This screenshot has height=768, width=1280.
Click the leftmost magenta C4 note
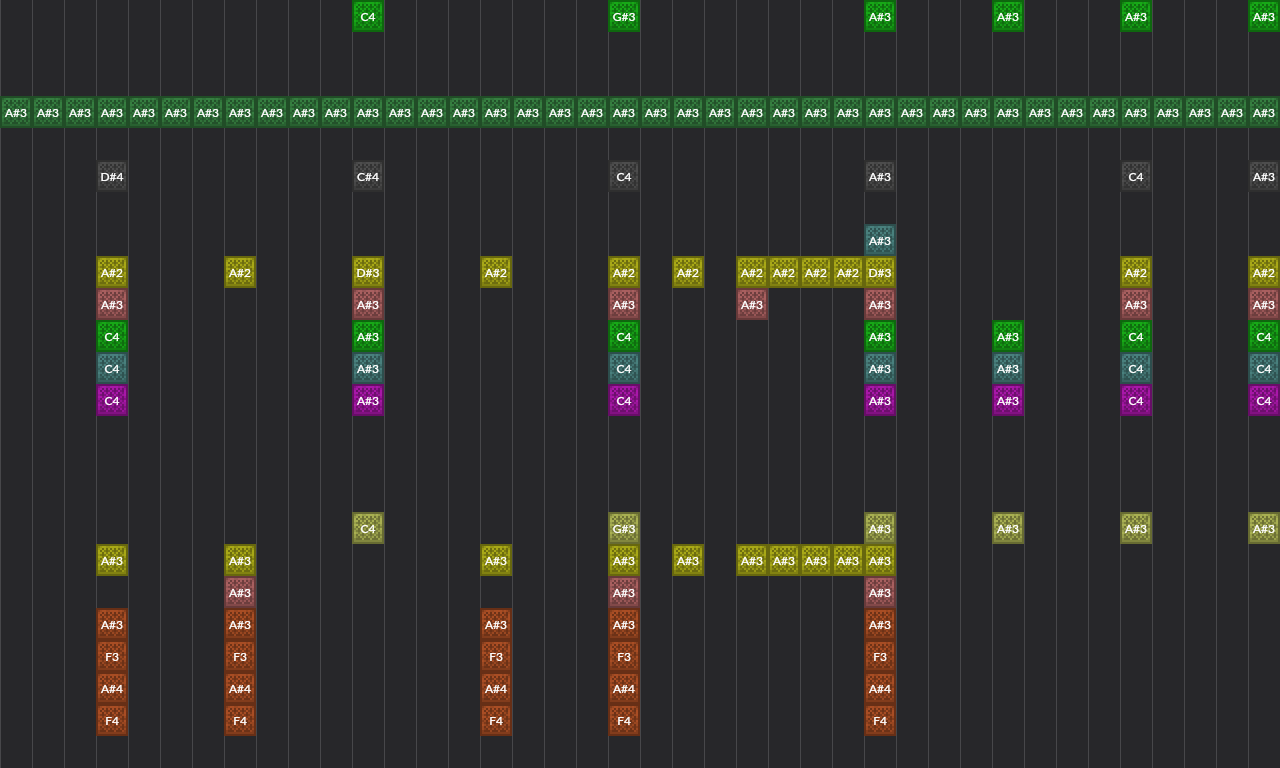112,401
